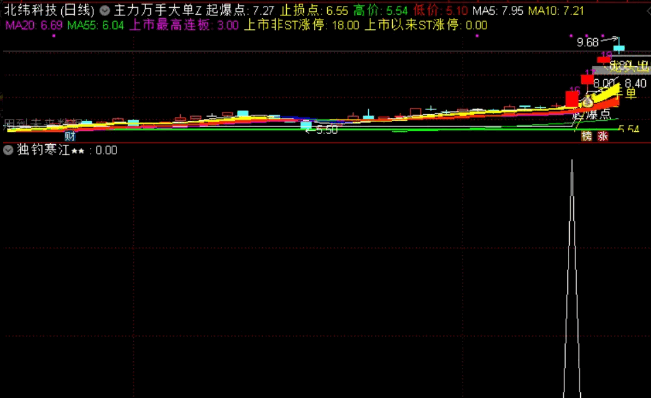651x398 pixels.
Task: Open the 独钓寒江 indicator dropdown arrow
Action: 8,150
